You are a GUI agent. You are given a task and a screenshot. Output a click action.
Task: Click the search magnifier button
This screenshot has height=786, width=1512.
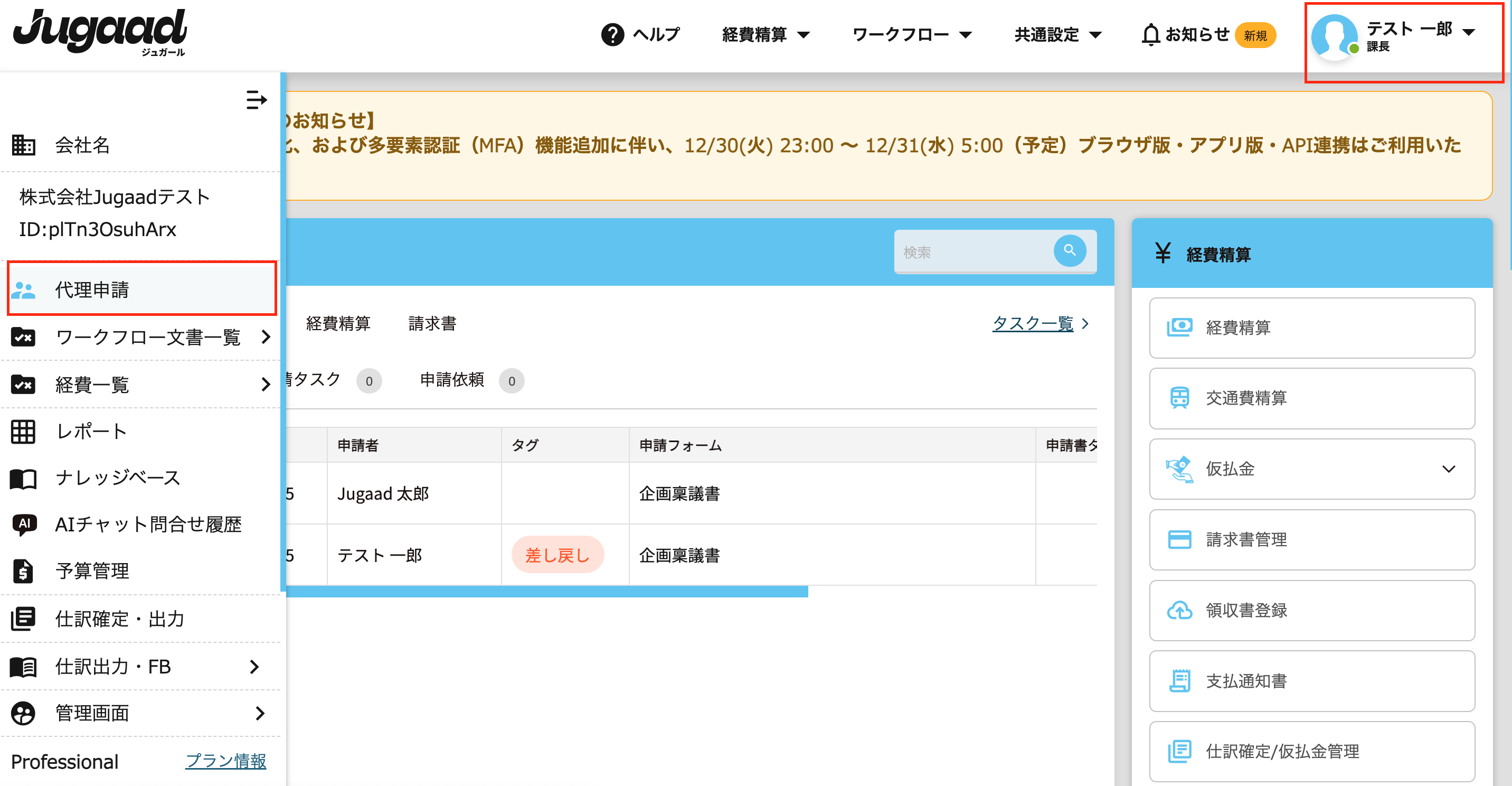click(1070, 251)
